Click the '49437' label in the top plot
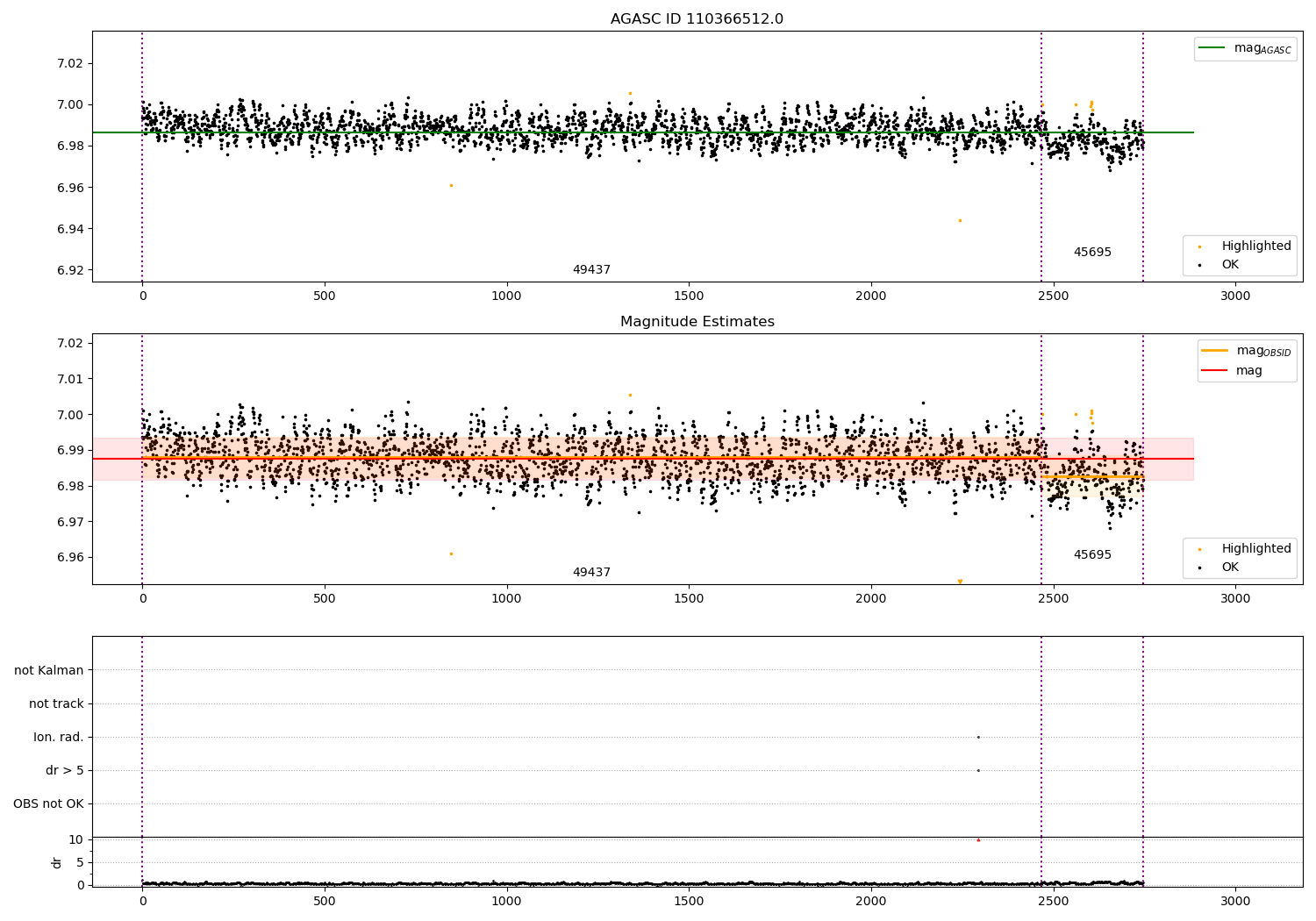The image size is (1316, 921). [x=591, y=270]
